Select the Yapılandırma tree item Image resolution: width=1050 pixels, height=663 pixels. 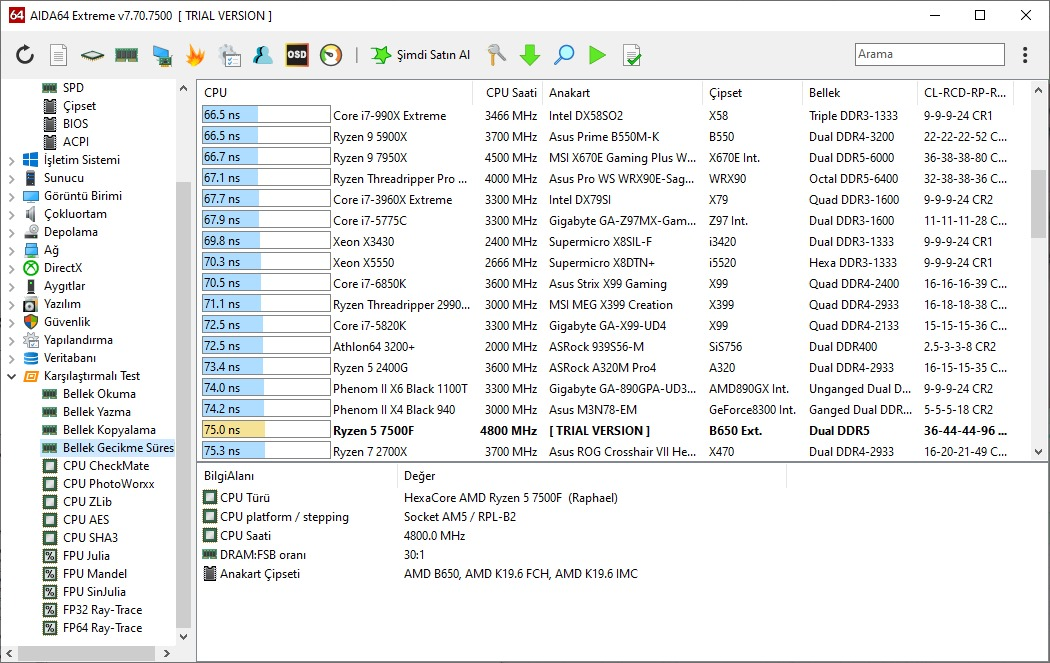pos(78,340)
